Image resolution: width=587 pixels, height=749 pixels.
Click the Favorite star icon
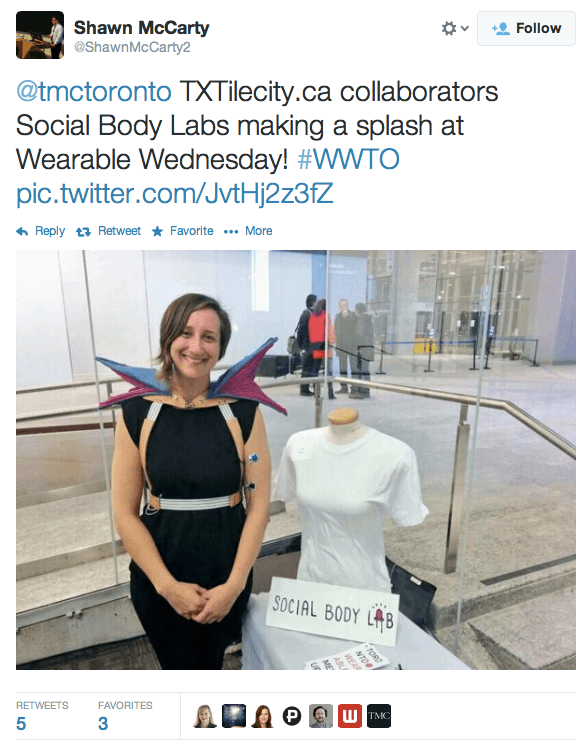(x=157, y=232)
